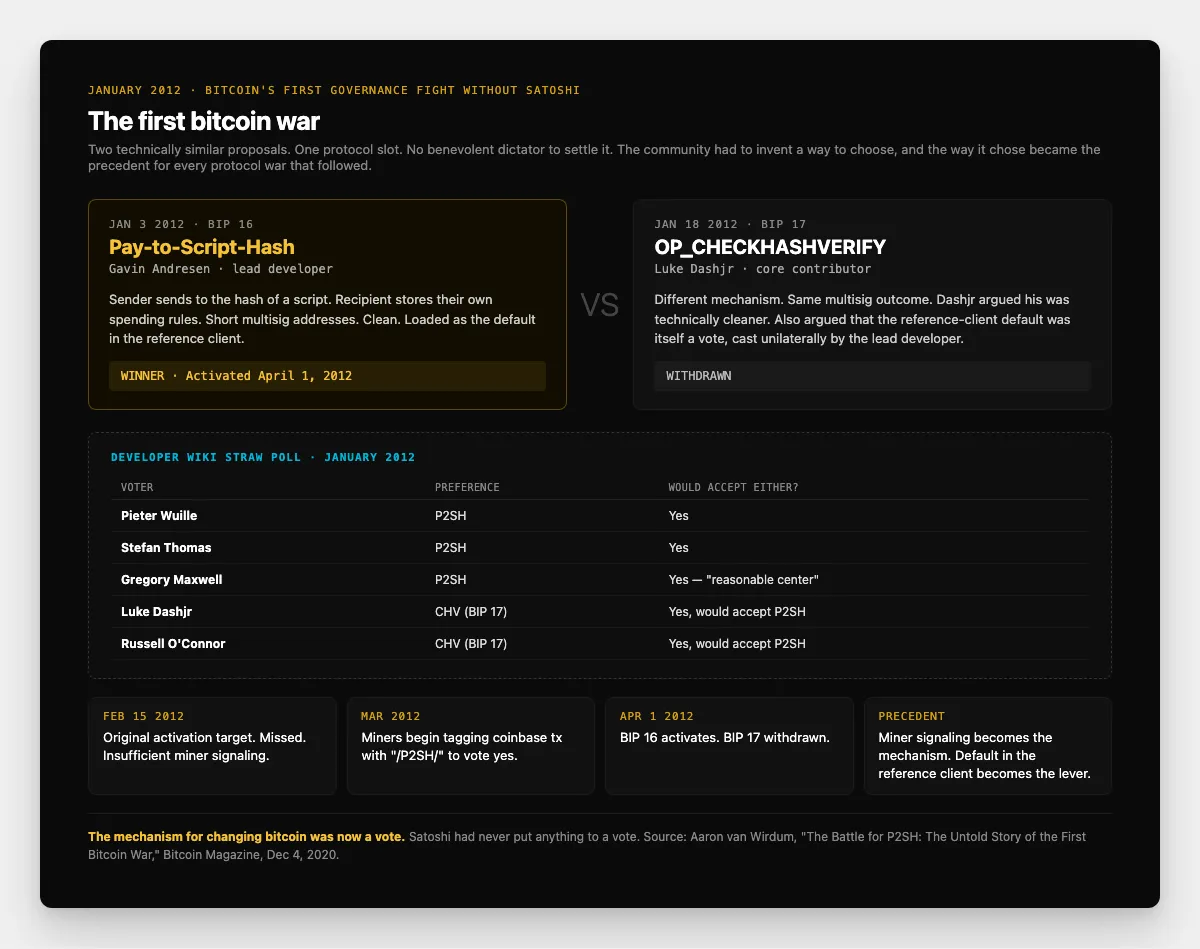
Task: Click the BIP 17 description 'Different mechanism. Same multisig outcome'
Action: [x=865, y=319]
